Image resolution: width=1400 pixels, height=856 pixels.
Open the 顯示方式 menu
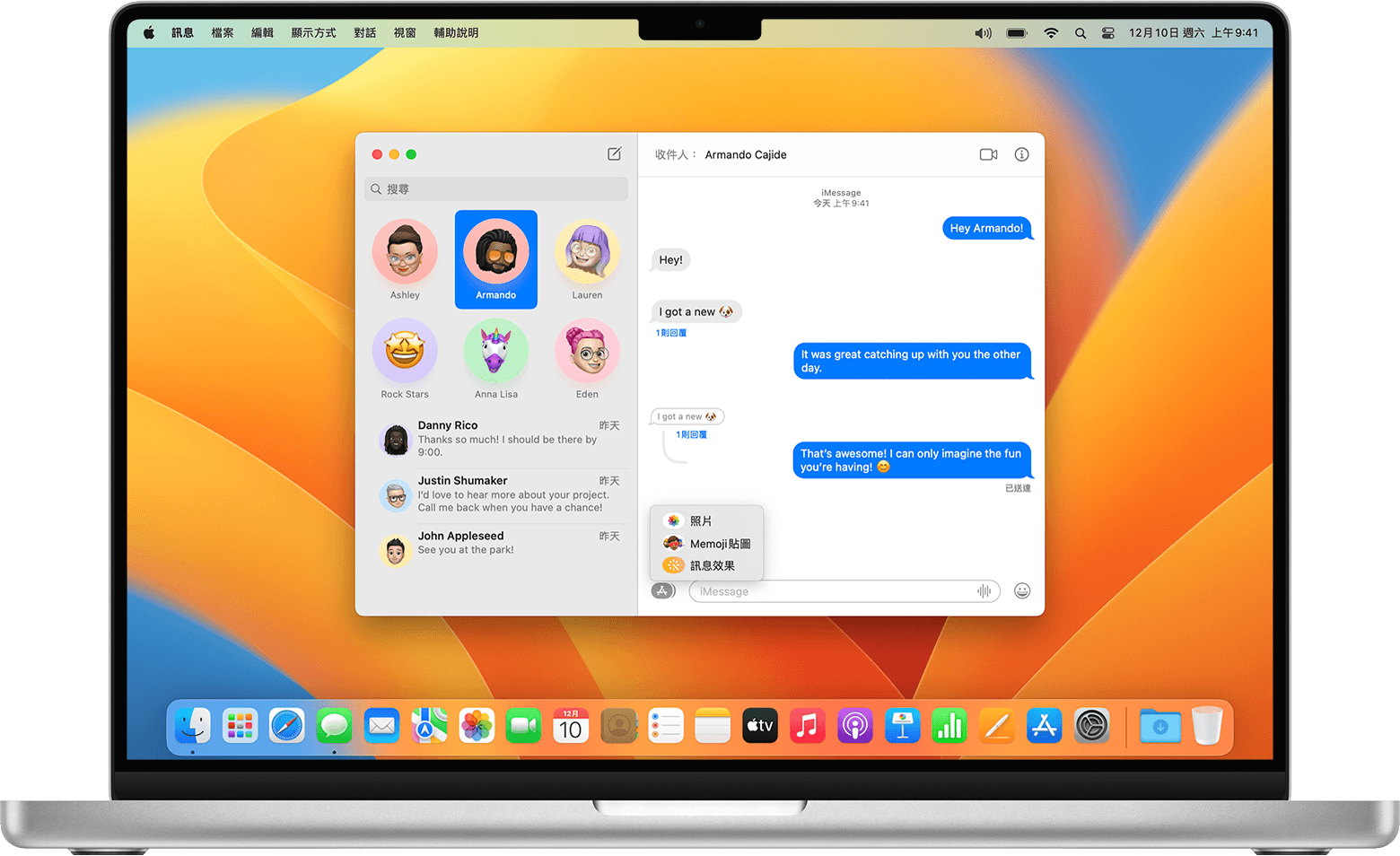click(x=313, y=32)
